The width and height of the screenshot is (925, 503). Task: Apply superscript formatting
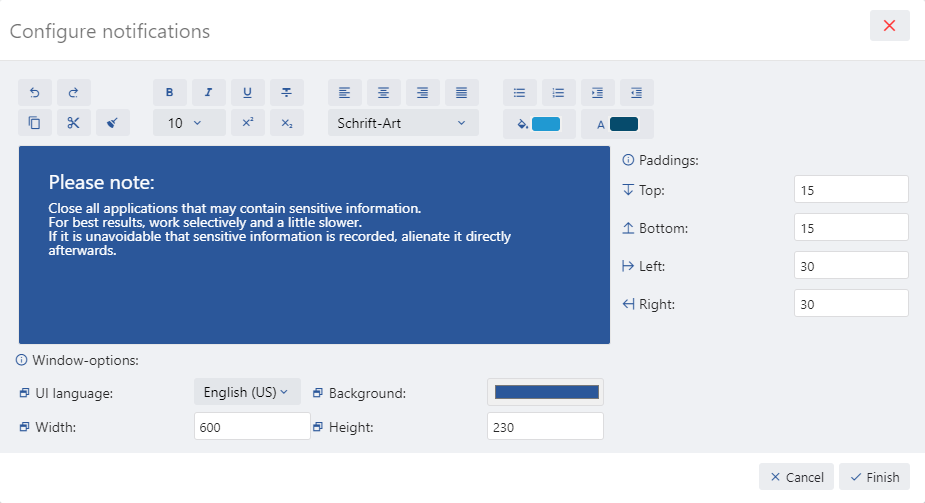point(247,123)
